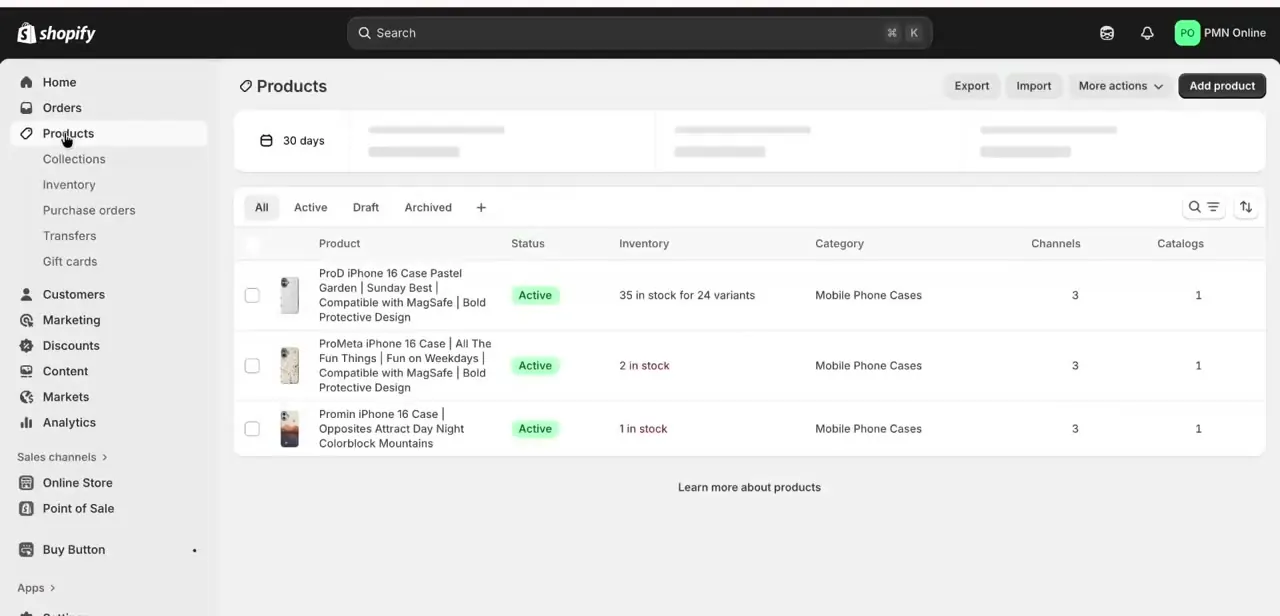The width and height of the screenshot is (1280, 616).
Task: Click the ProD case product thumbnail
Action: pyautogui.click(x=290, y=295)
